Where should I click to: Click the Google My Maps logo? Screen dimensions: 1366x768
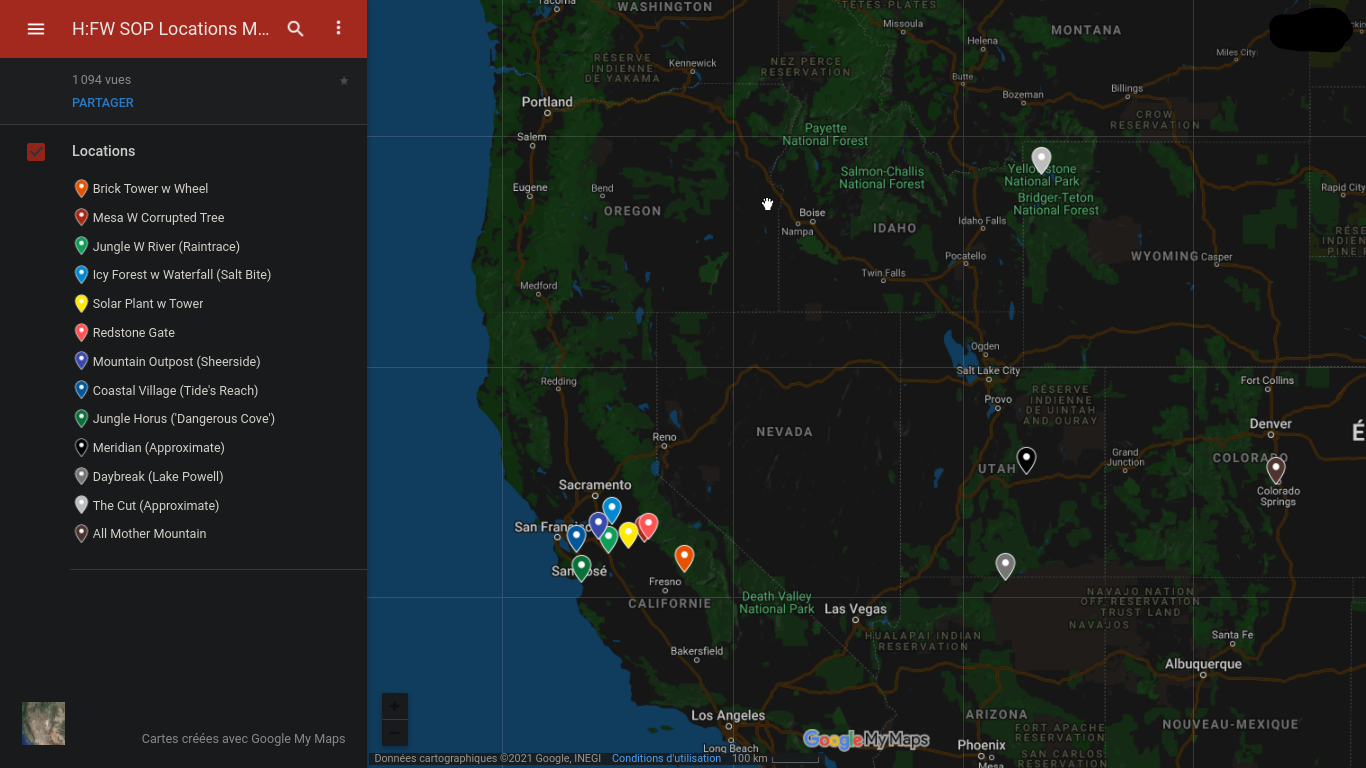pos(866,740)
